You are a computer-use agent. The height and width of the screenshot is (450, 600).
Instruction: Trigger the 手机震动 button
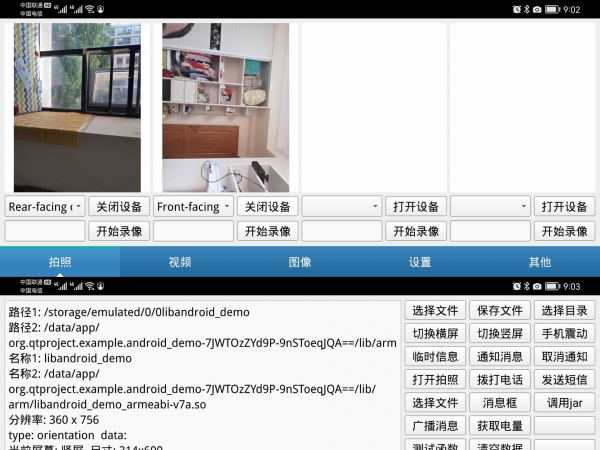point(564,334)
